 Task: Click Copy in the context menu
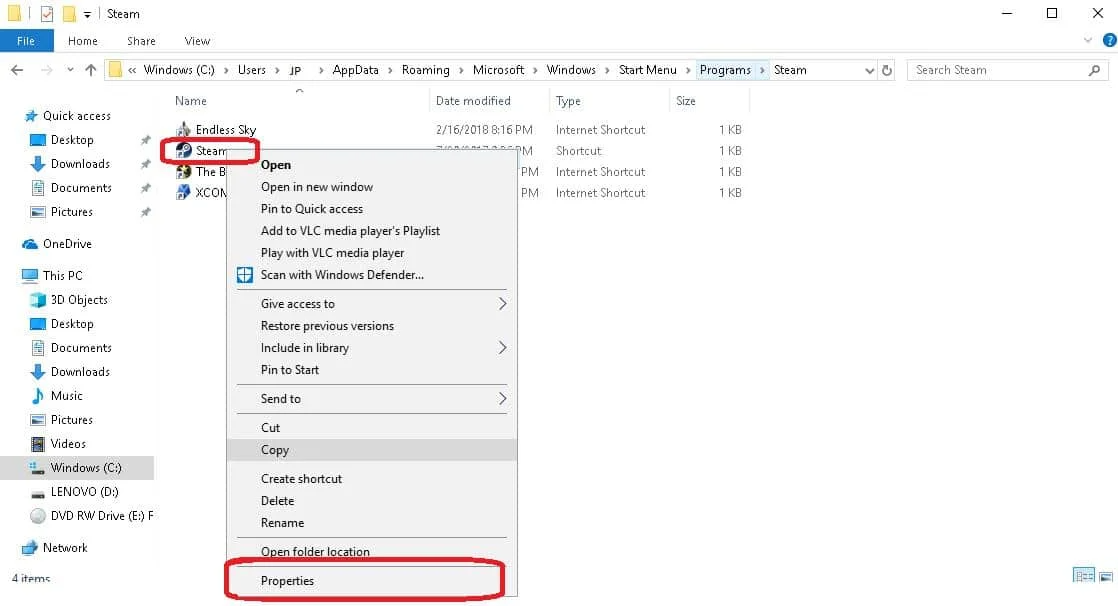[274, 449]
